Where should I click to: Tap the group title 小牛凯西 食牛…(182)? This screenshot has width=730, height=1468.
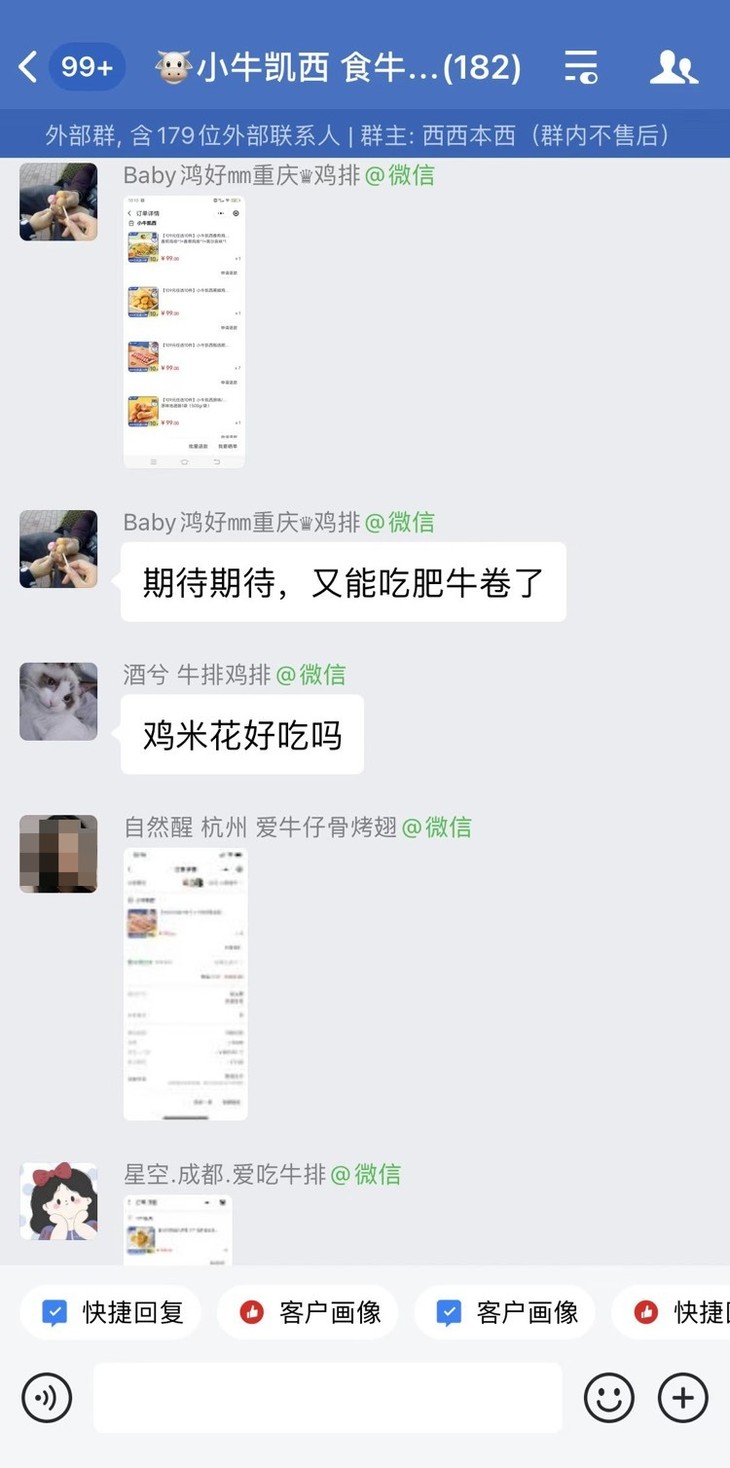pyautogui.click(x=338, y=67)
